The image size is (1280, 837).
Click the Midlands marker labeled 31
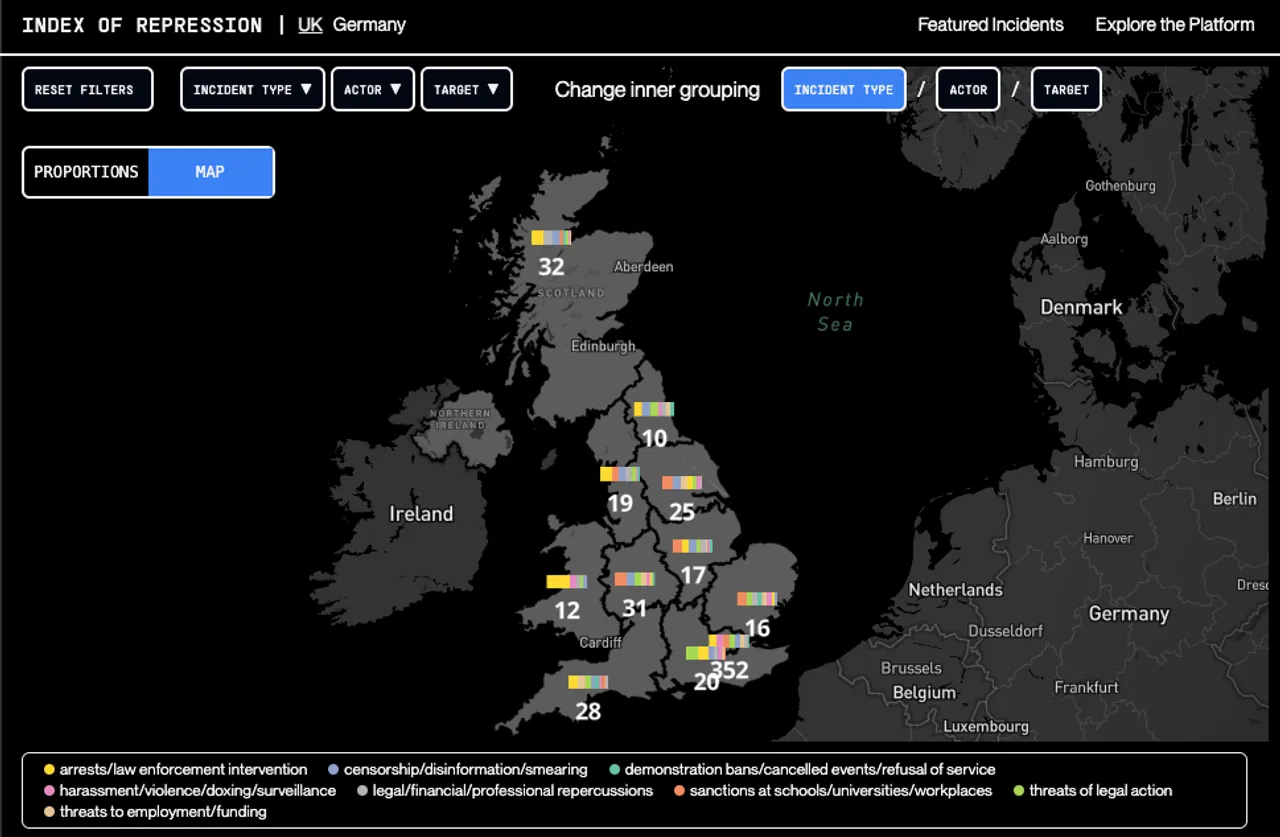coord(634,577)
